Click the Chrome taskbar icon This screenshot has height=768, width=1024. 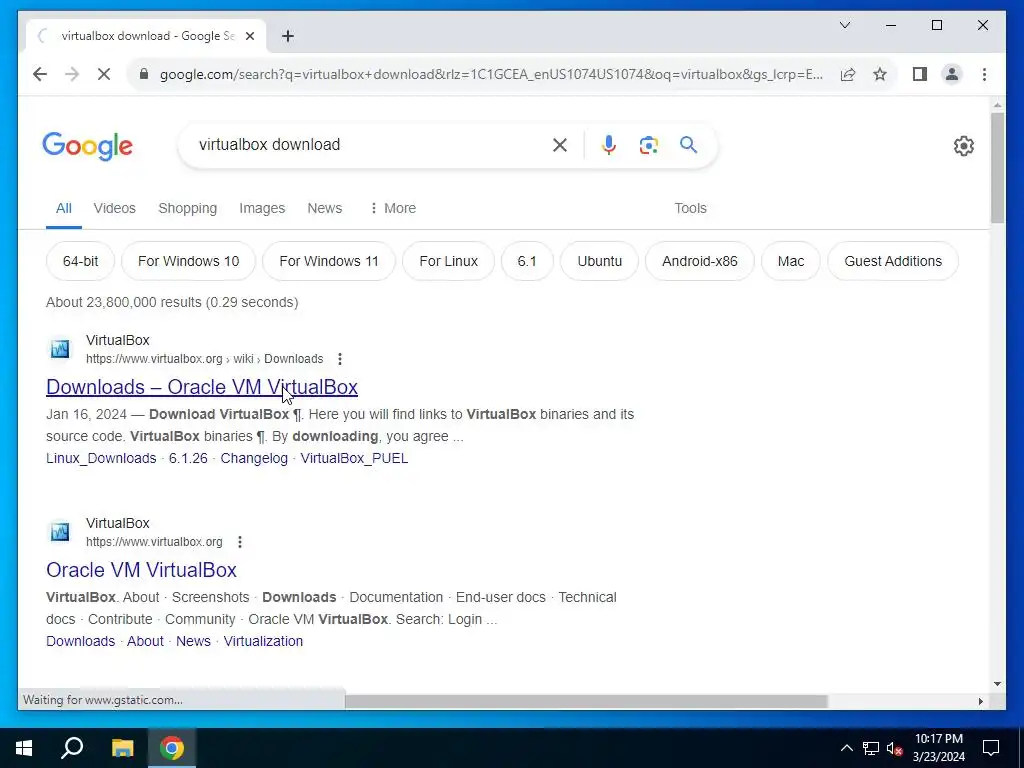point(172,748)
